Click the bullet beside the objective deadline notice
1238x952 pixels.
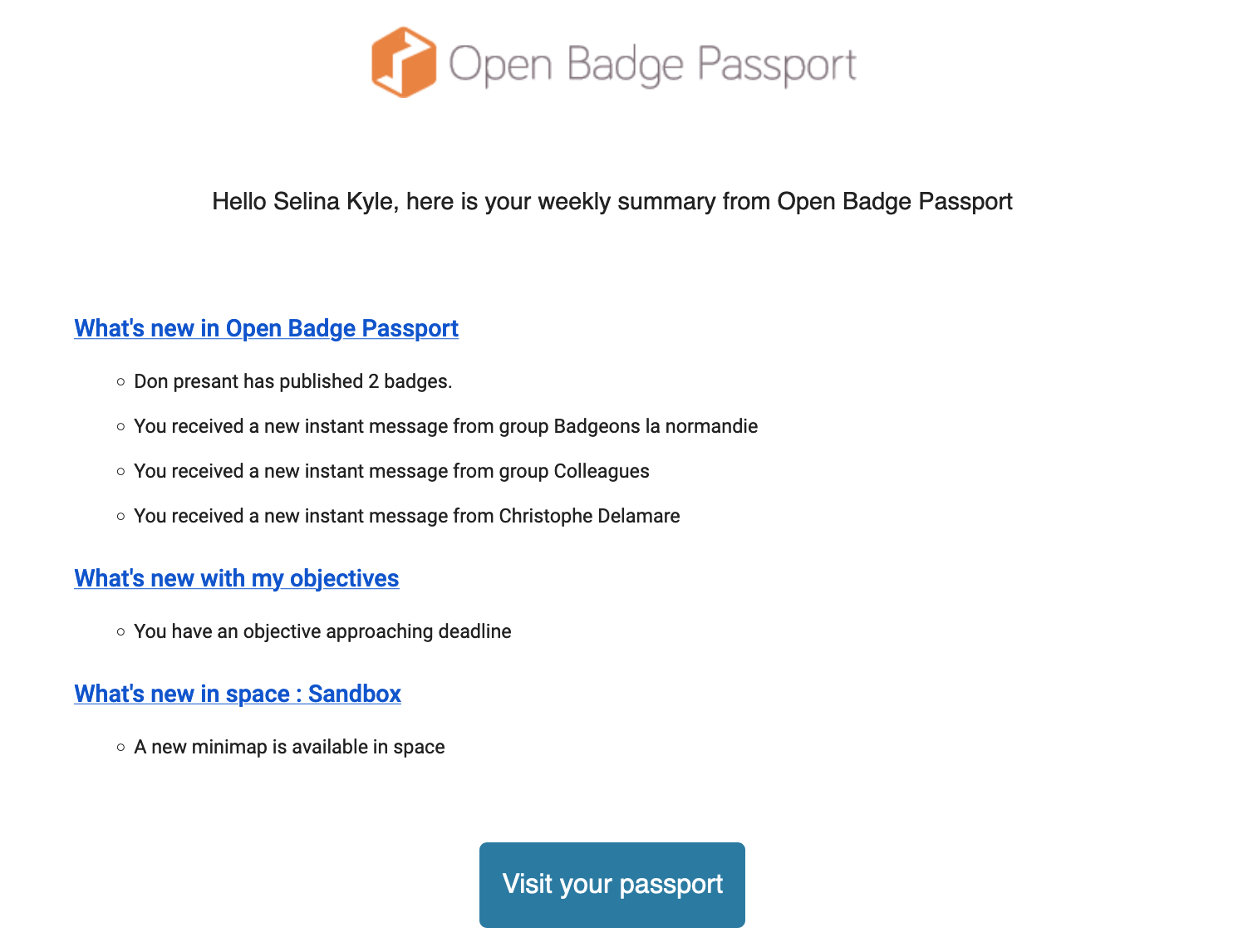pyautogui.click(x=120, y=631)
